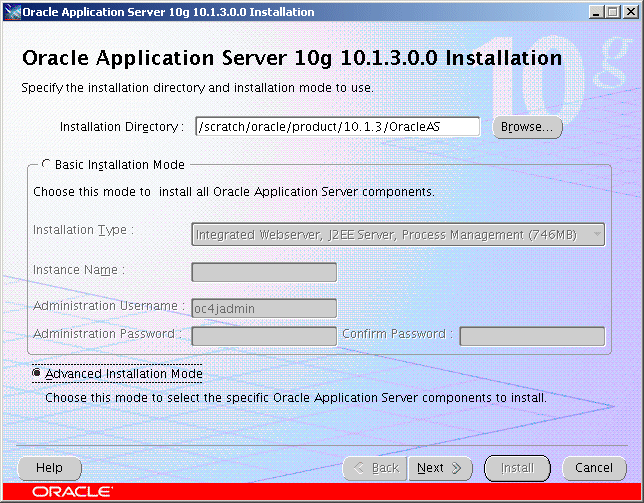644x503 pixels.
Task: Click the 'Administration Password :' label
Action: 108,334
